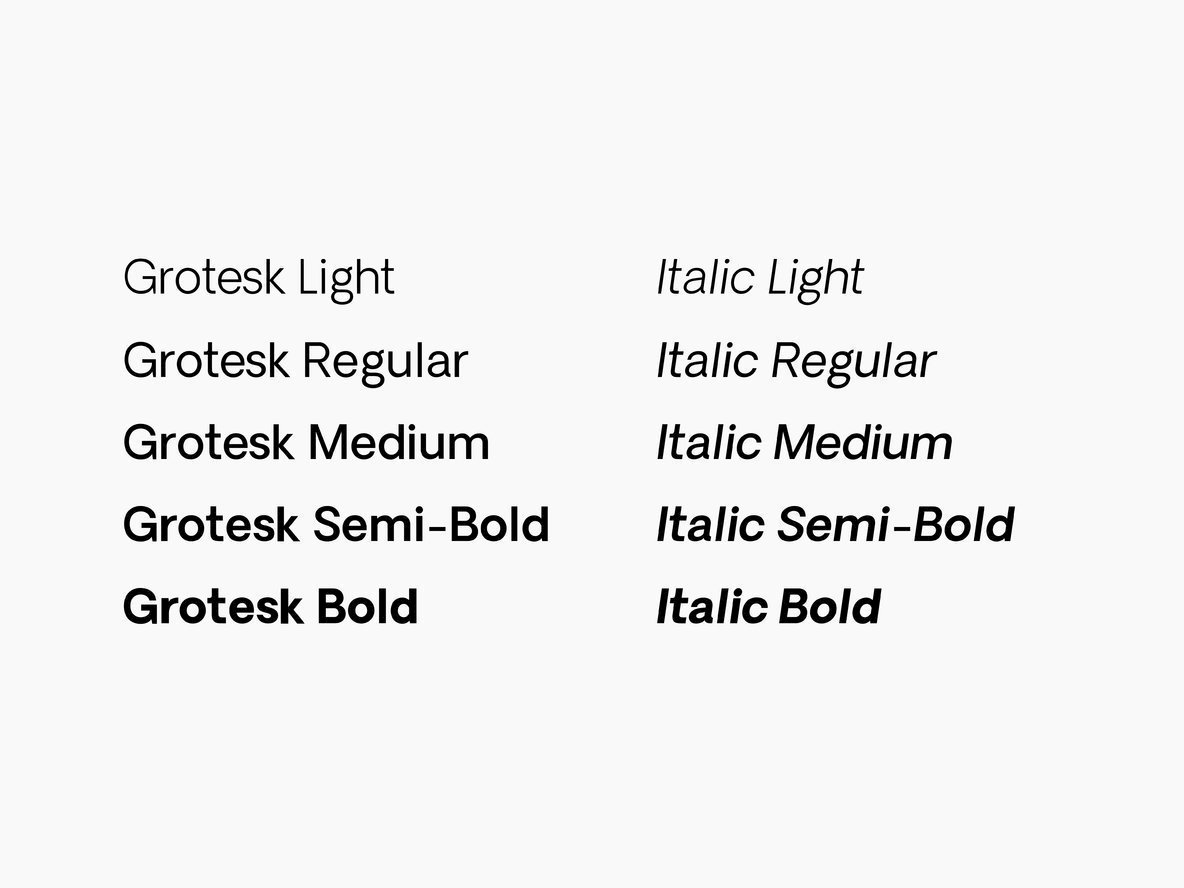The width and height of the screenshot is (1184, 888).
Task: Click the word Italic in Italic Bold
Action: (x=712, y=607)
